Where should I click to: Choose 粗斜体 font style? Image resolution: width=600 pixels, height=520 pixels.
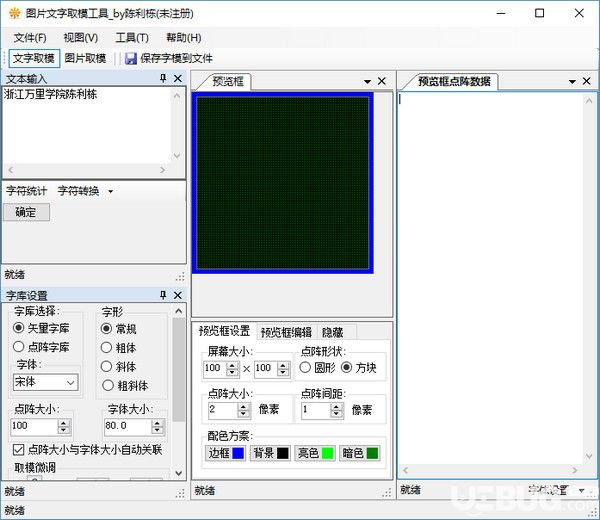tap(108, 385)
